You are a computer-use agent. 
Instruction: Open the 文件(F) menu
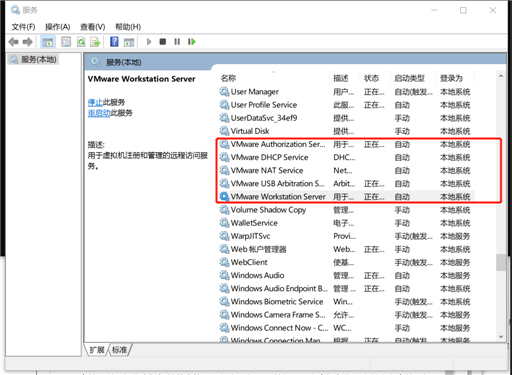23,27
